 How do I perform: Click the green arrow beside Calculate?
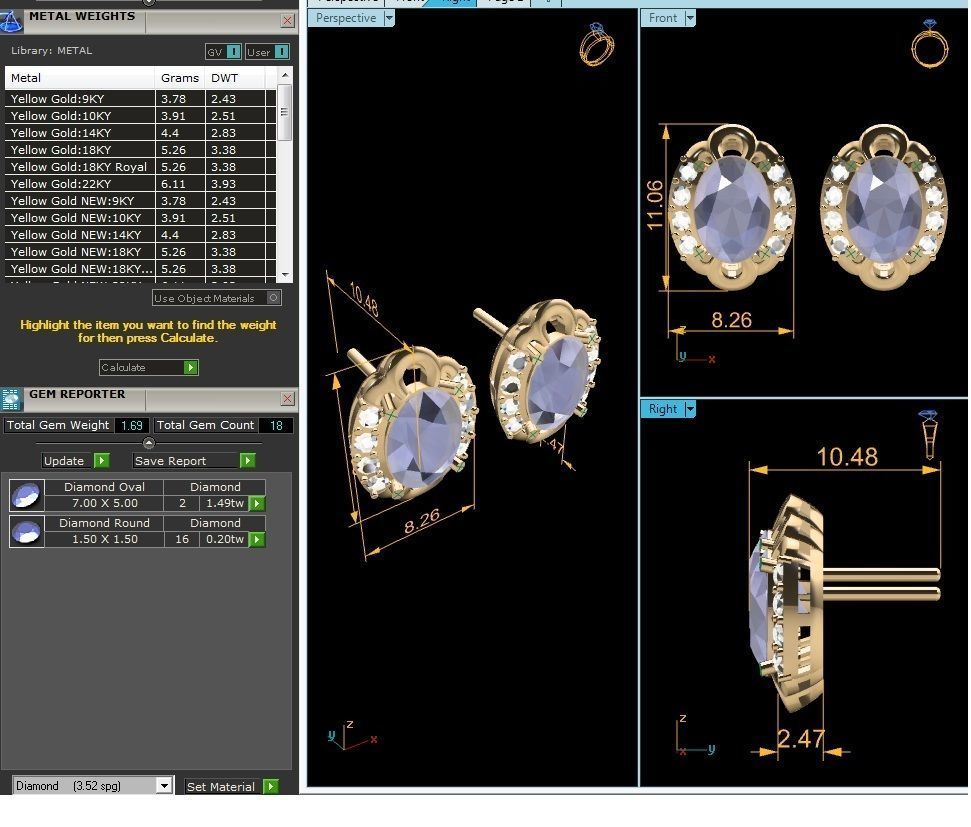191,367
